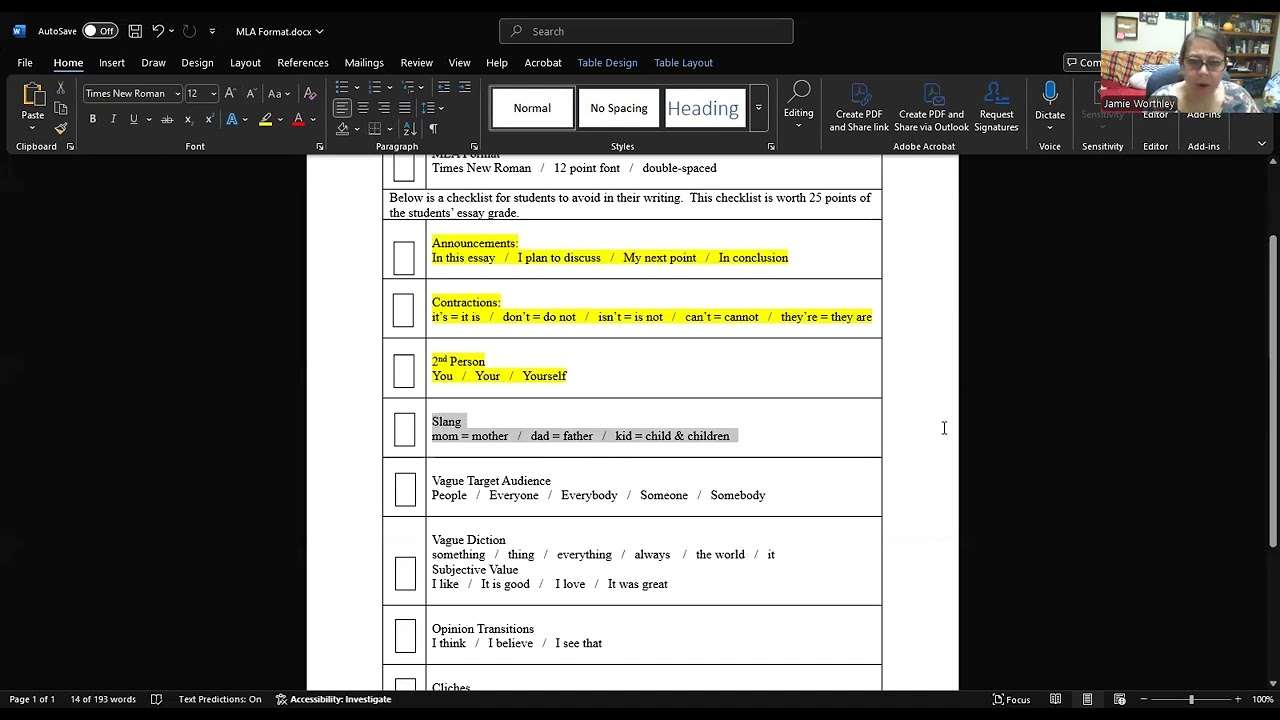Viewport: 1280px width, 720px height.
Task: Click Dictate microphone icon
Action: (x=1050, y=94)
